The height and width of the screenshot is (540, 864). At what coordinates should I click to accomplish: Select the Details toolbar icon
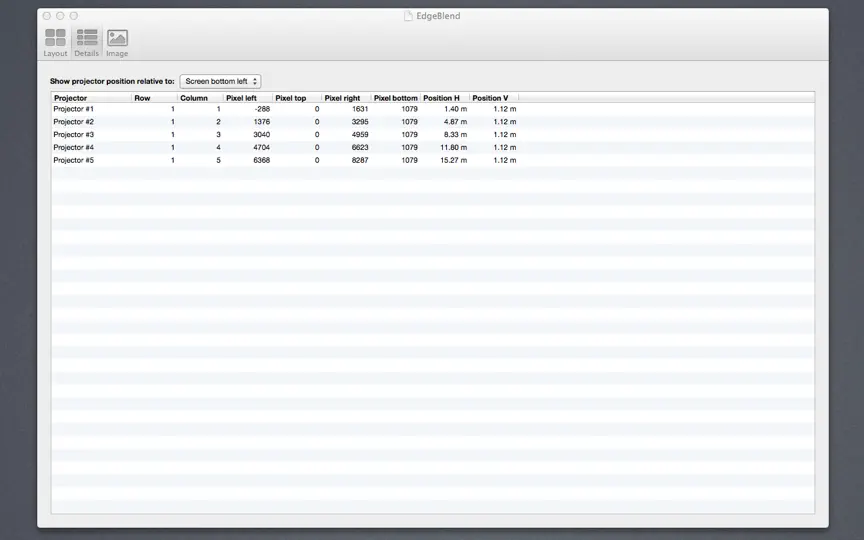coord(87,42)
